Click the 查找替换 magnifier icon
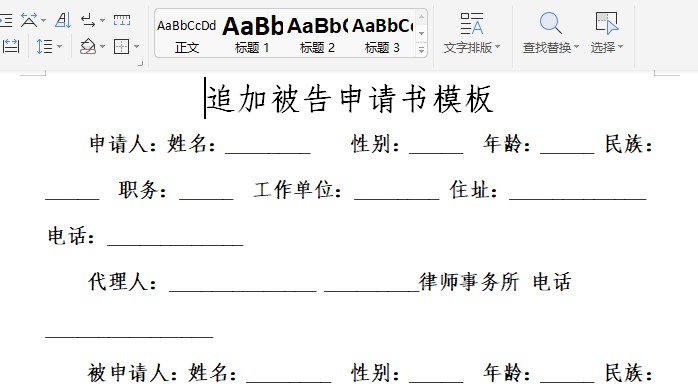Screen dimensions: 698x388 coord(550,23)
